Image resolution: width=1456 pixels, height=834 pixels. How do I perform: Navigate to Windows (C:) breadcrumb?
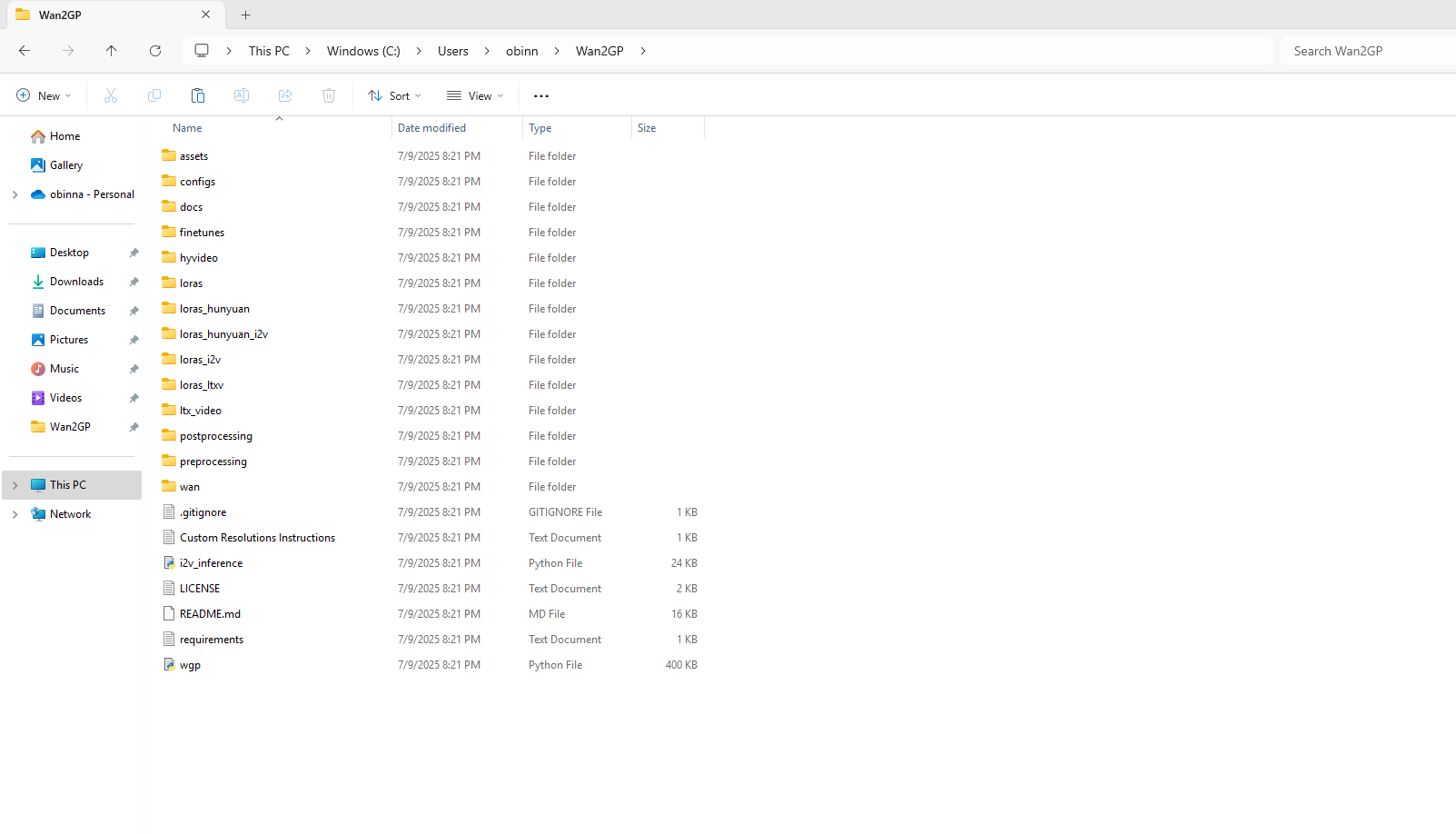pos(363,51)
